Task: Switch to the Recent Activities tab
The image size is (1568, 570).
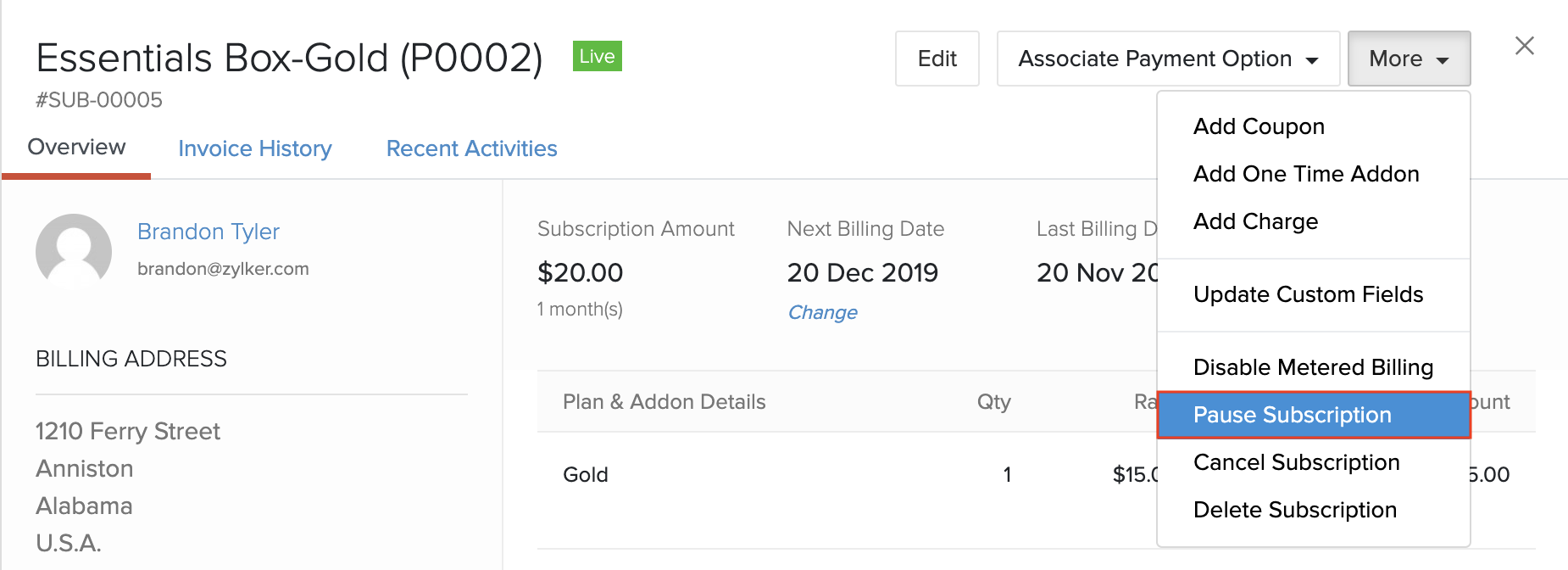Action: 471,148
